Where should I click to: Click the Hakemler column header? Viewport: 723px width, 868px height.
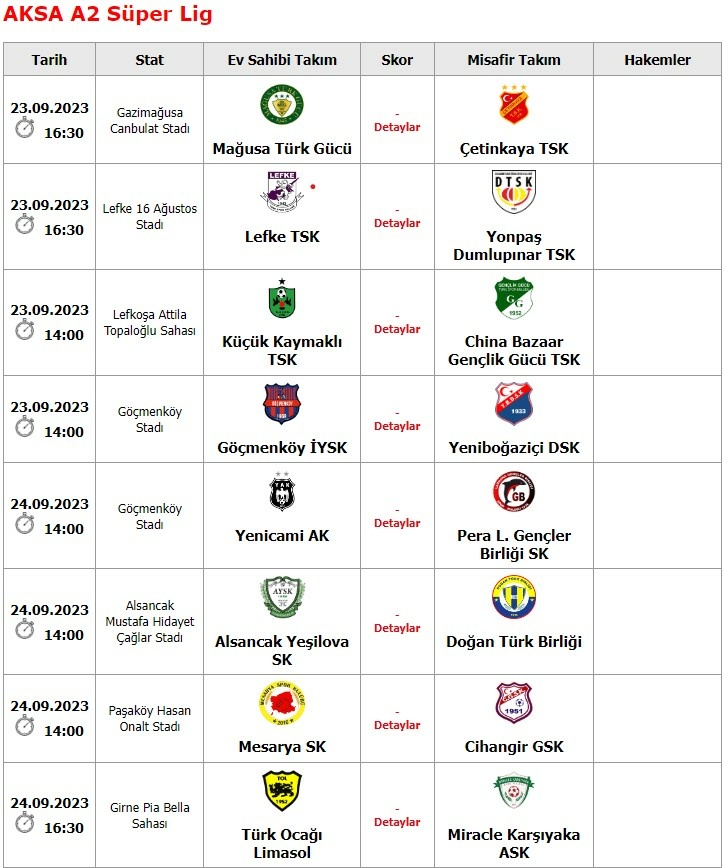[657, 60]
